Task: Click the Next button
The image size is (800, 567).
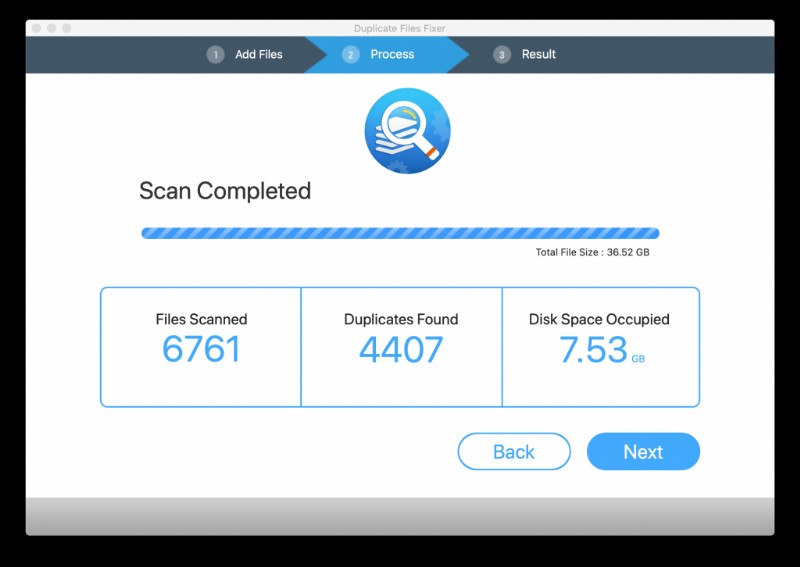Action: [x=643, y=452]
